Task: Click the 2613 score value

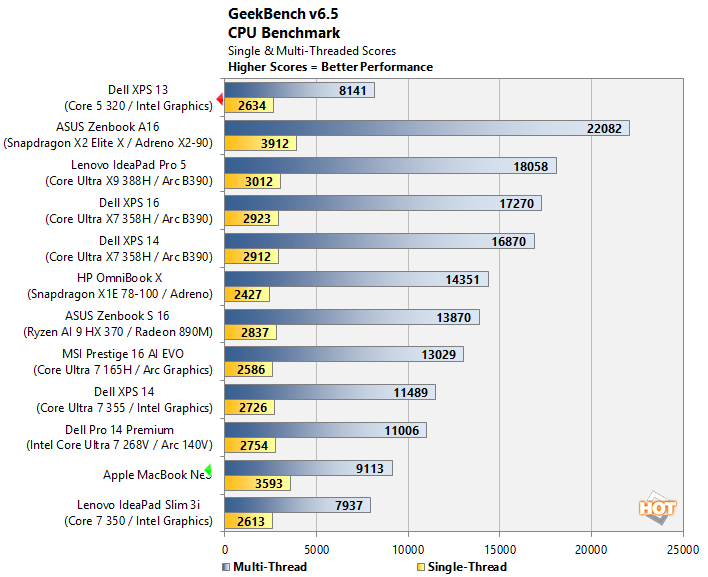Action: [251, 522]
